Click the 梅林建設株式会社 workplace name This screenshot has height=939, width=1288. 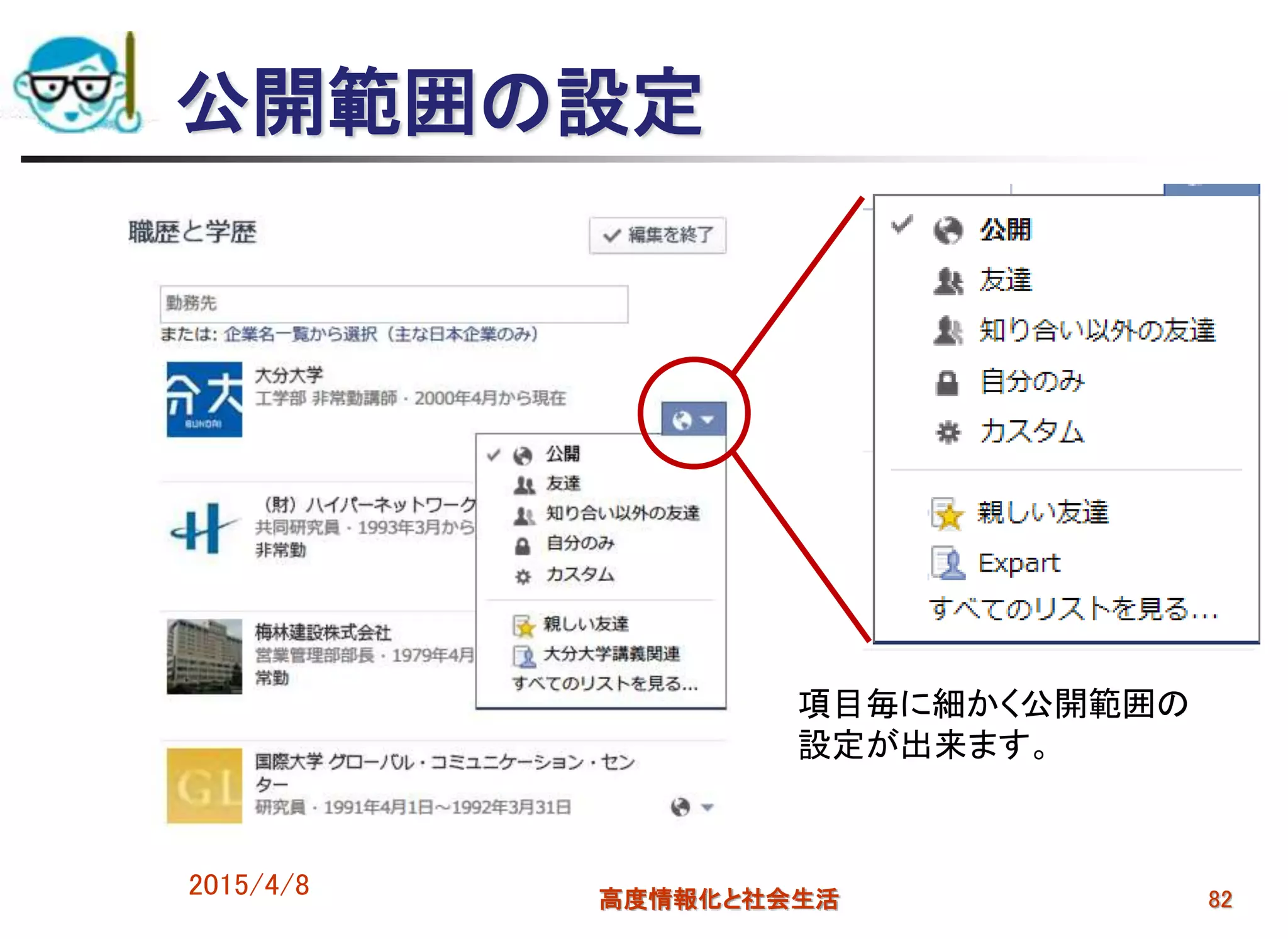click(x=323, y=632)
